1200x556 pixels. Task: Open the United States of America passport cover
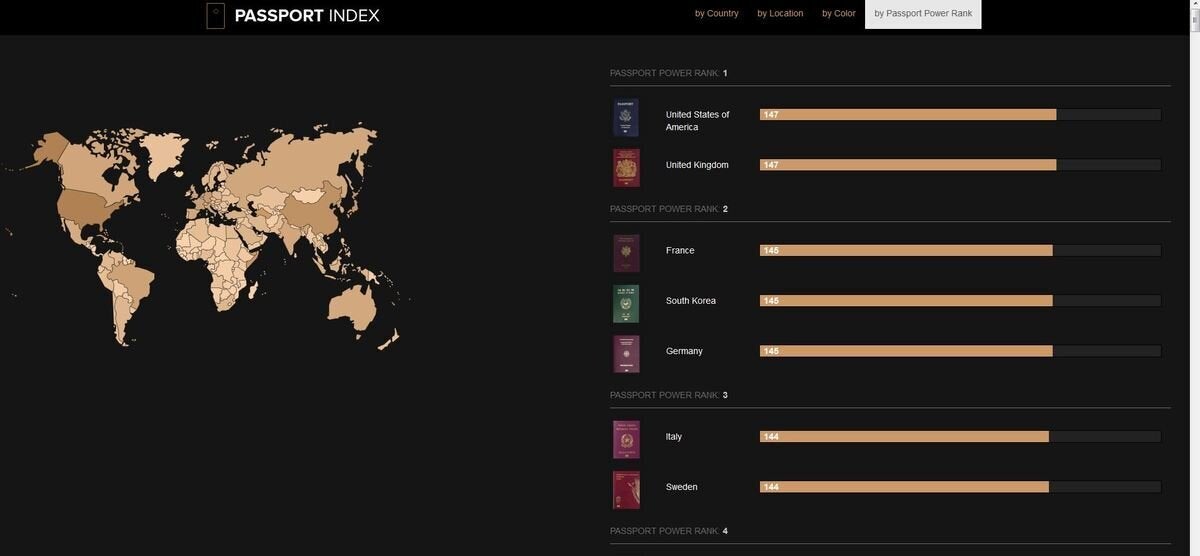626,118
